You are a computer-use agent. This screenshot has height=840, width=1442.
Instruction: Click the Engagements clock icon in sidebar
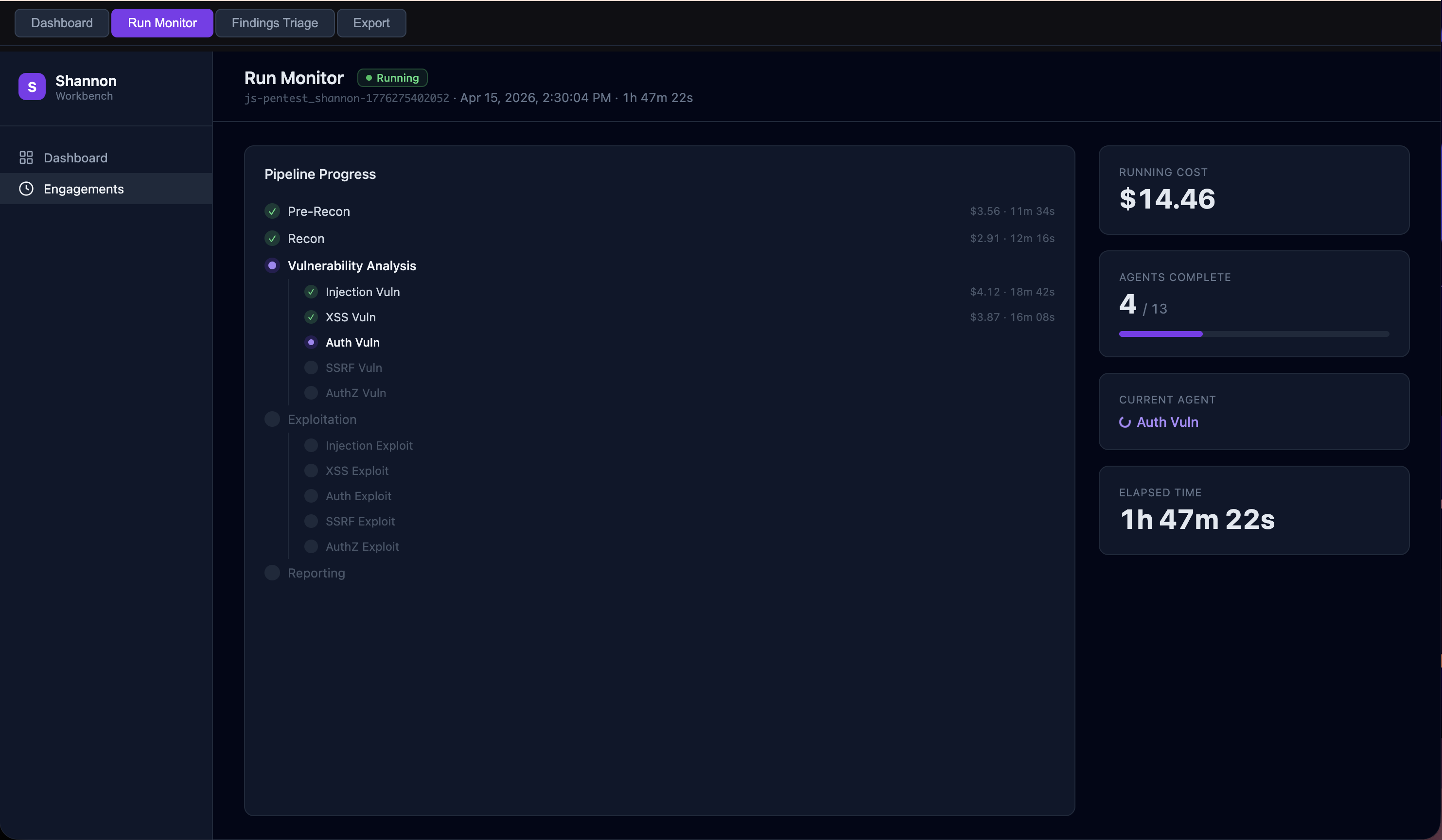[26, 189]
